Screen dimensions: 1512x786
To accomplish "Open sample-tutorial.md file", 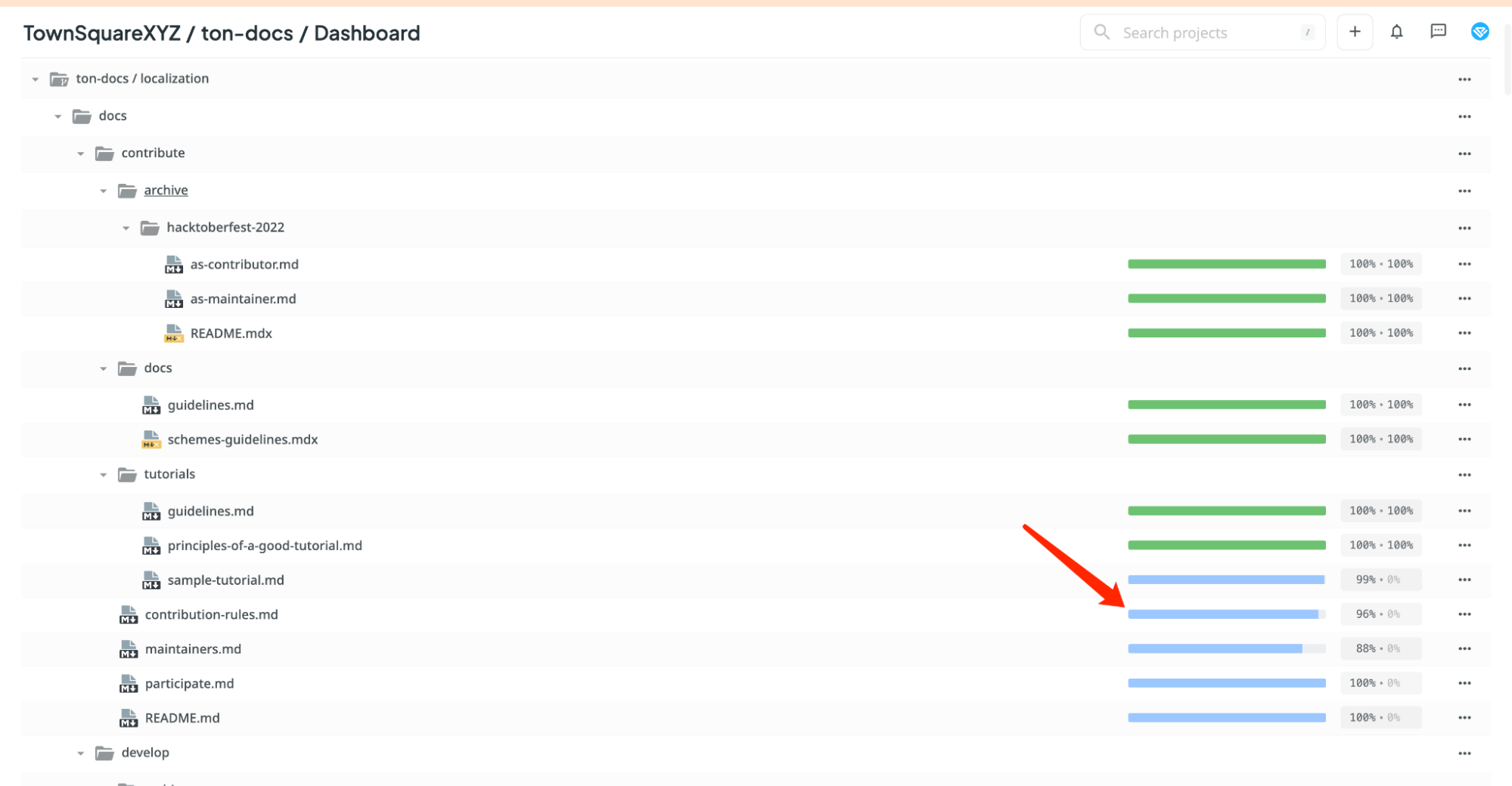I will pyautogui.click(x=225, y=579).
